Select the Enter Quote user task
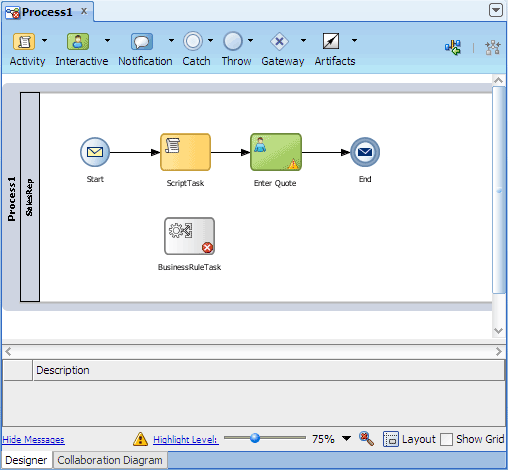 [276, 152]
